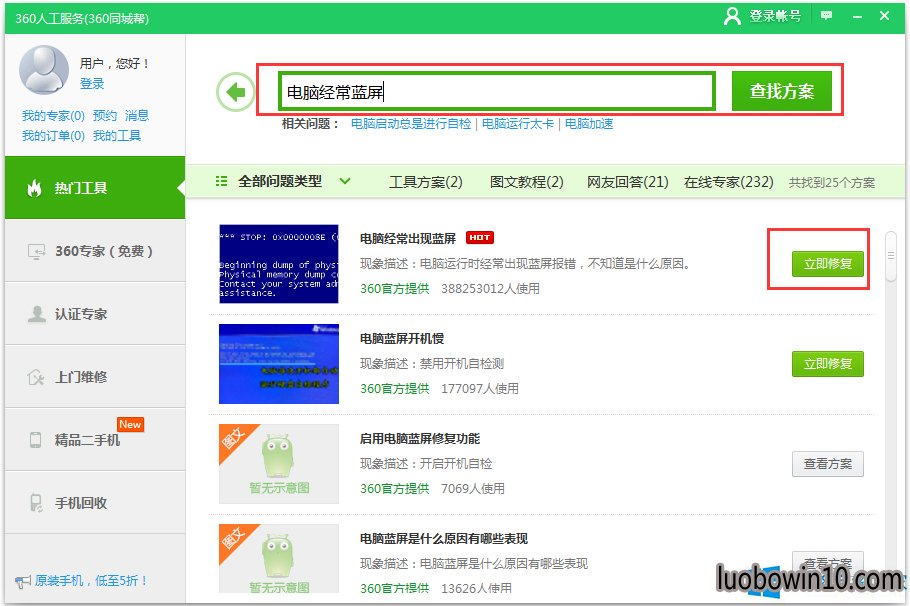Switch to 网友回答(21) filter tab
The width and height of the screenshot is (910, 606).
(x=627, y=182)
